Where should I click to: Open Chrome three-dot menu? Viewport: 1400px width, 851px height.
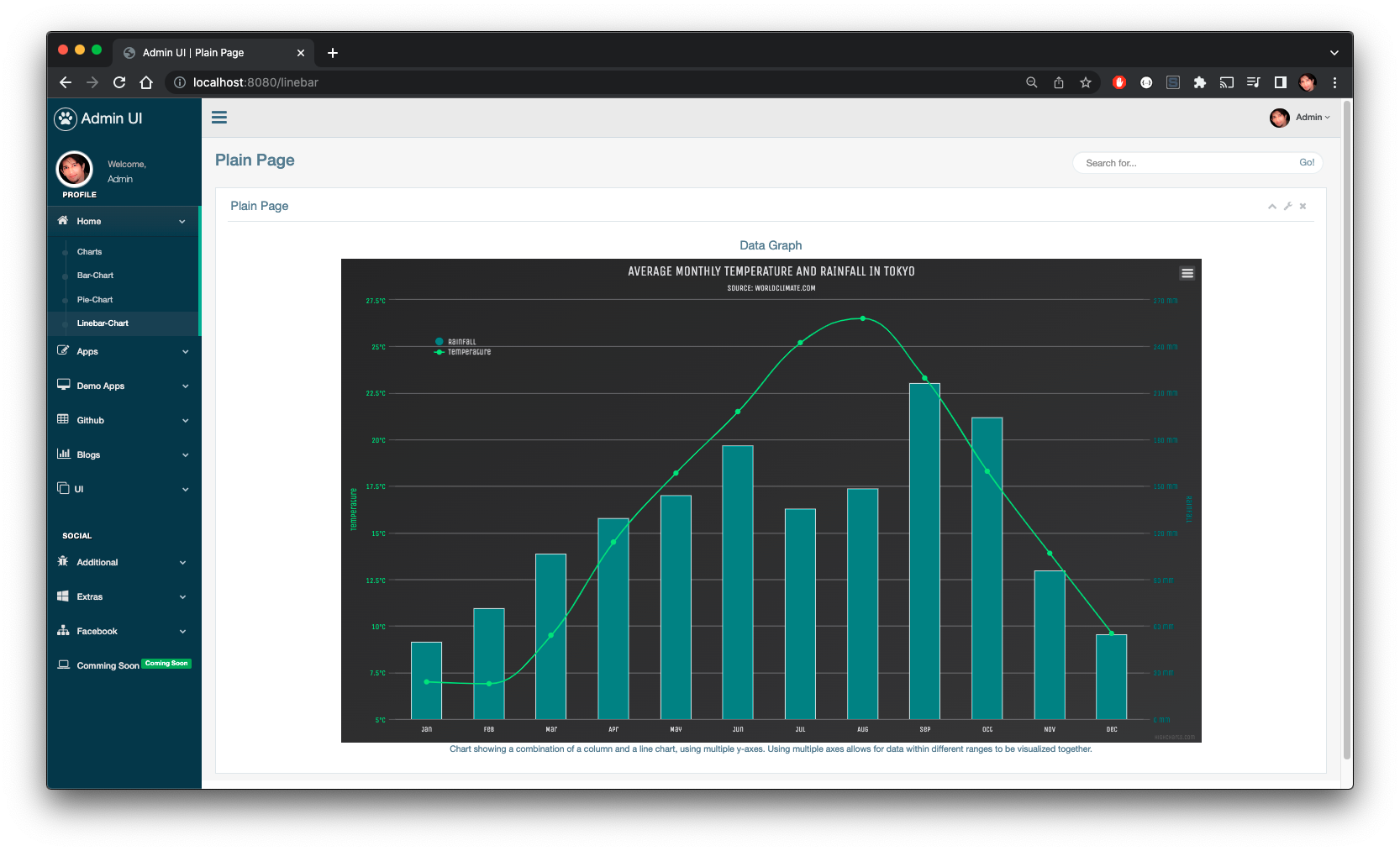tap(1334, 82)
